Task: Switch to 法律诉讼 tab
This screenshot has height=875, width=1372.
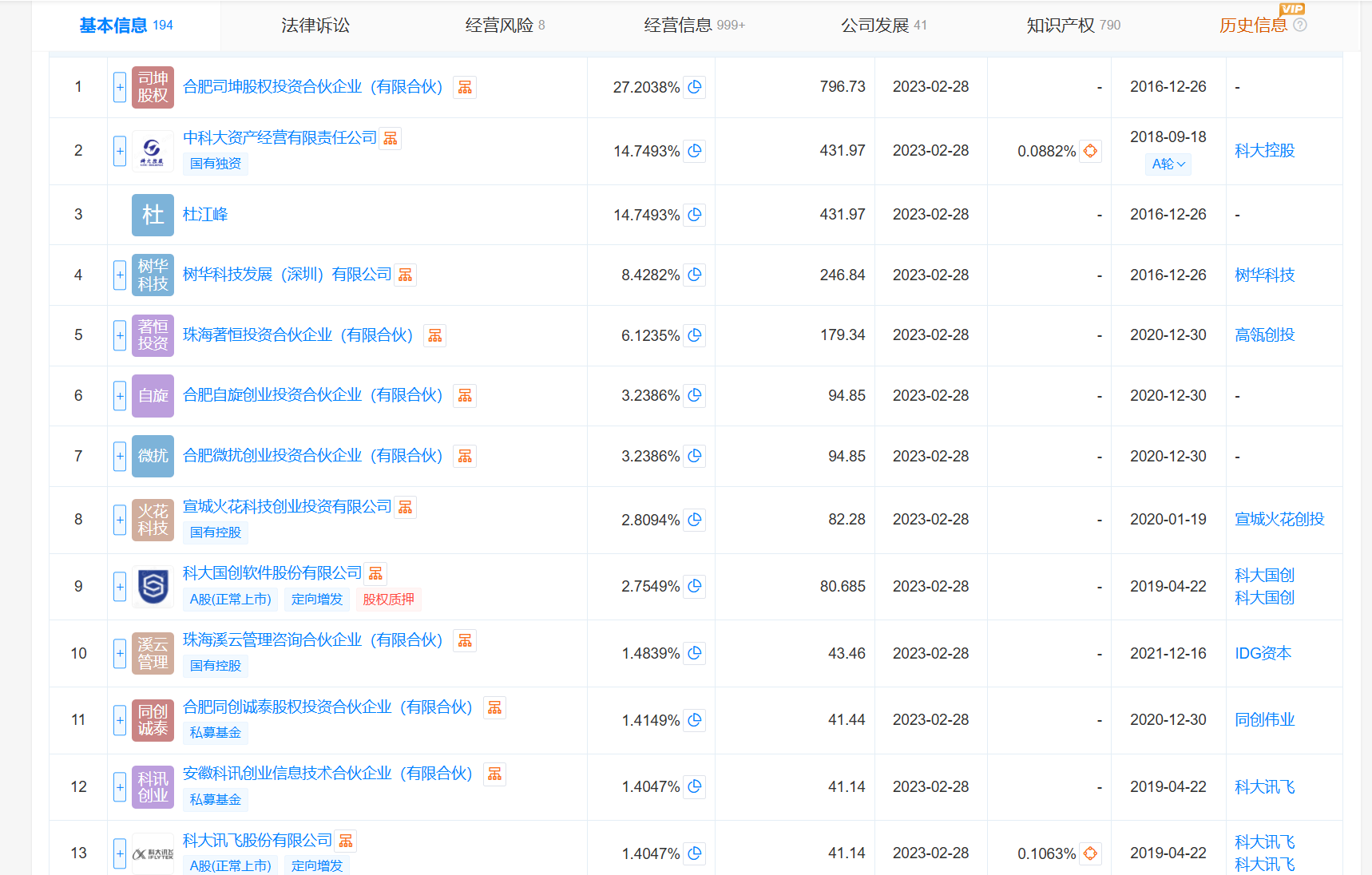Action: pyautogui.click(x=315, y=26)
